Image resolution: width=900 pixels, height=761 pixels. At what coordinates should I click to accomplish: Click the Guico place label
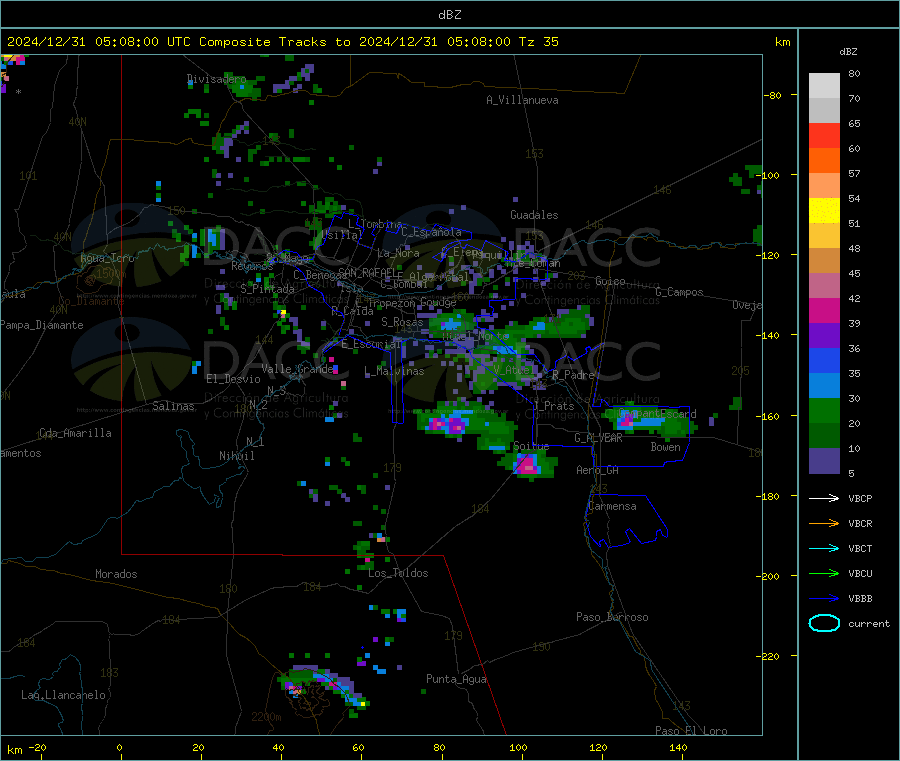[x=610, y=281]
